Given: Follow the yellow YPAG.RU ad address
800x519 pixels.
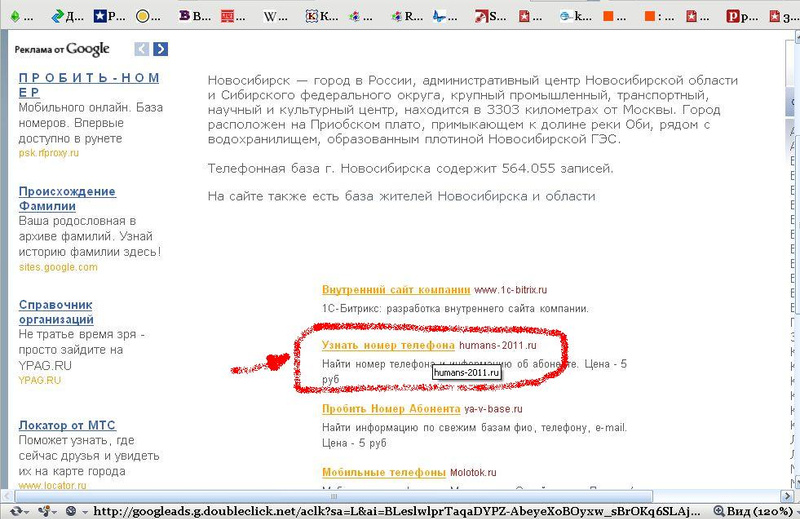Looking at the screenshot, I should (40, 380).
